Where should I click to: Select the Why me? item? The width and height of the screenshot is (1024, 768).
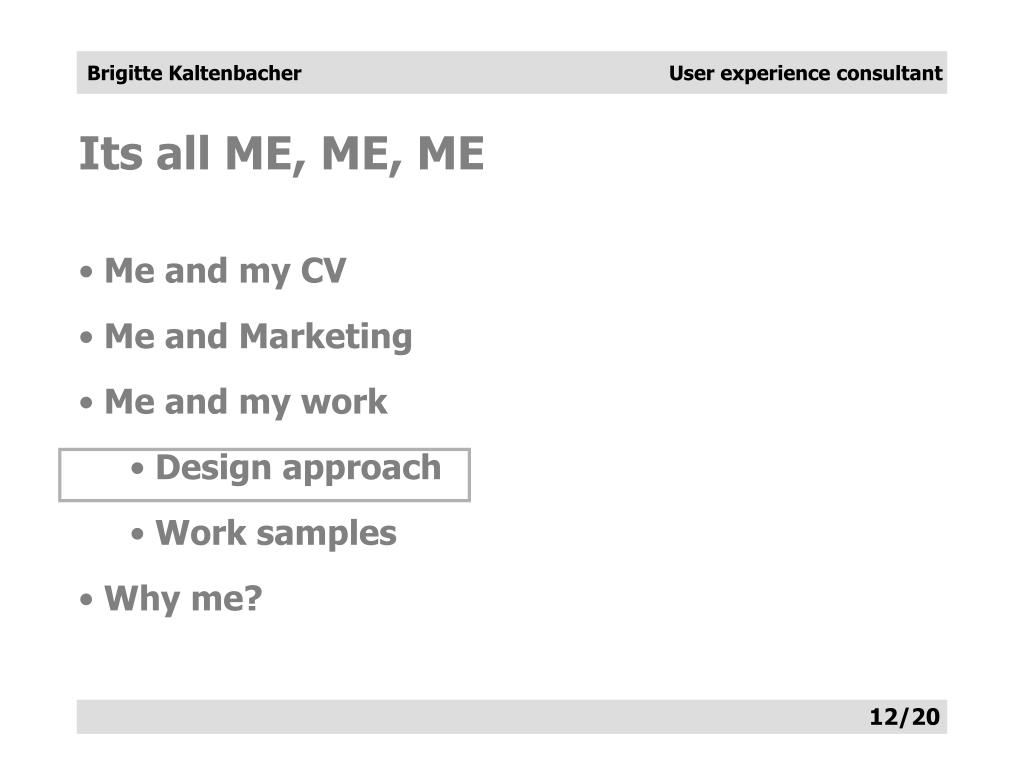(183, 598)
